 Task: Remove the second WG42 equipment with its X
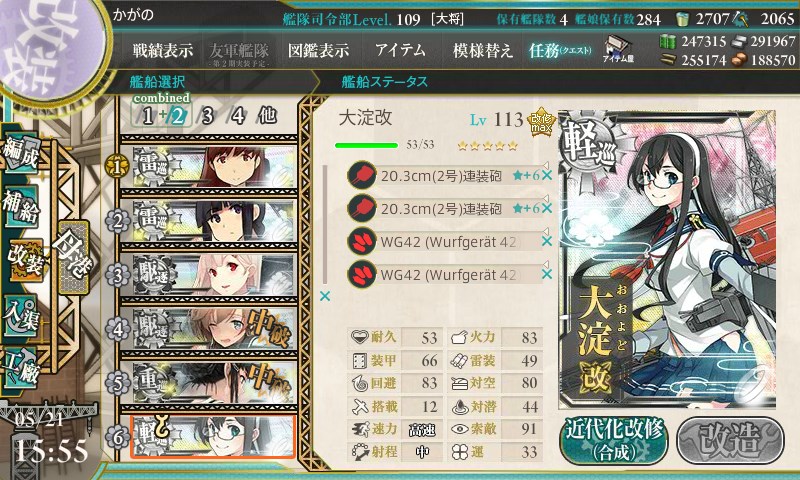[x=546, y=274]
